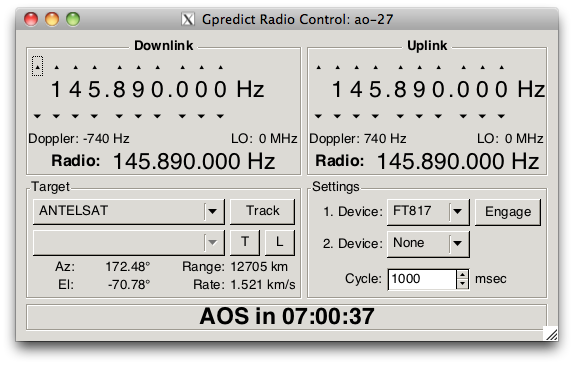Click the L lock button

(279, 242)
